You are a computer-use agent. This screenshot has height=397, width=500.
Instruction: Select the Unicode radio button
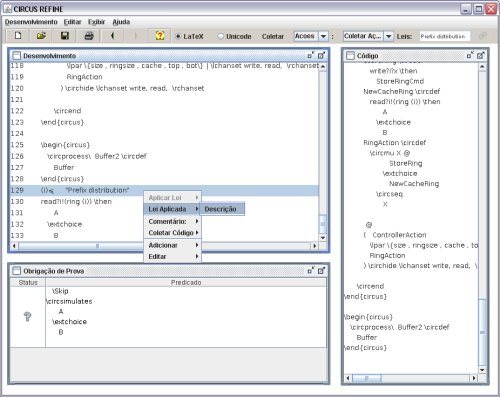pos(221,36)
